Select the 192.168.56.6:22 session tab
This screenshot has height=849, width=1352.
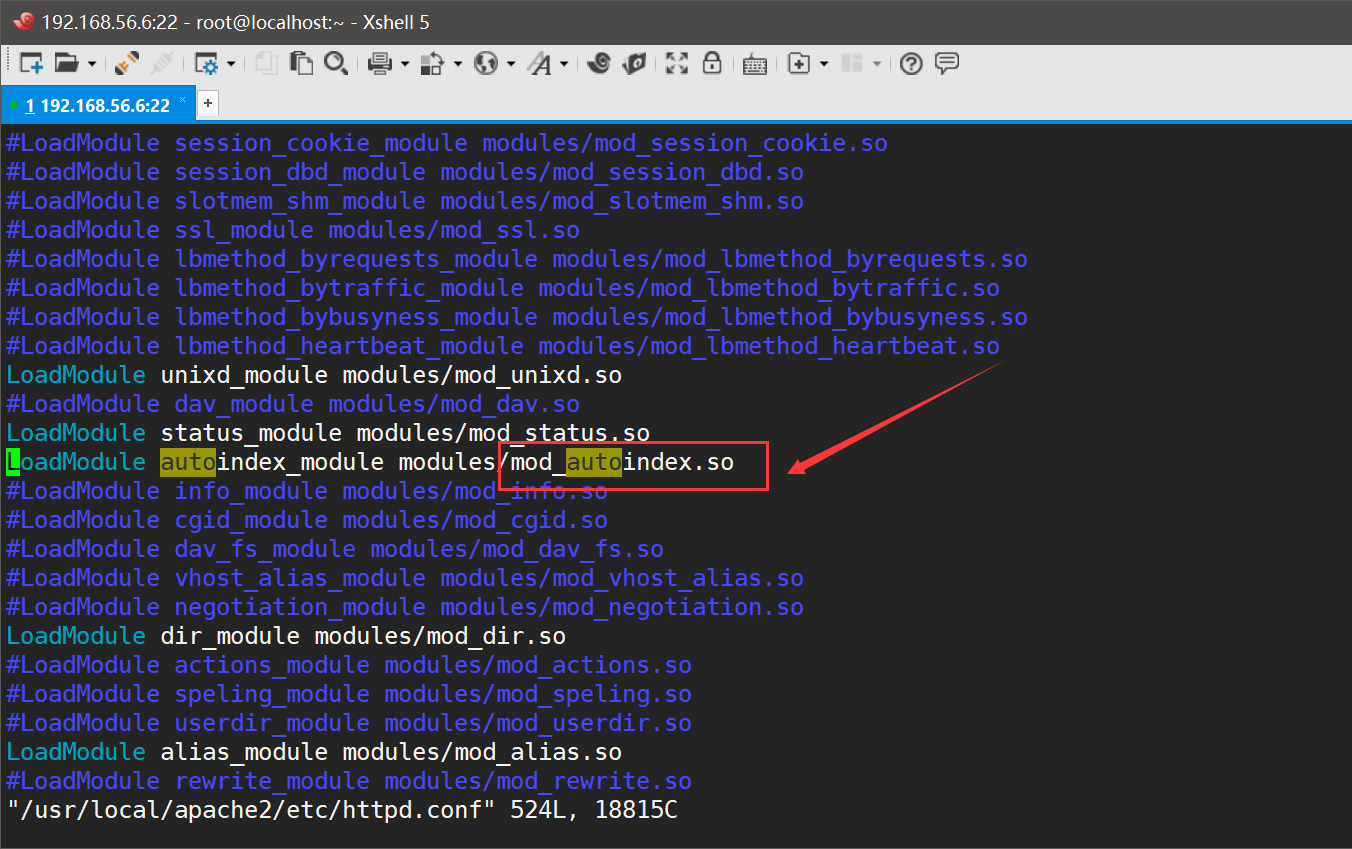pos(97,105)
